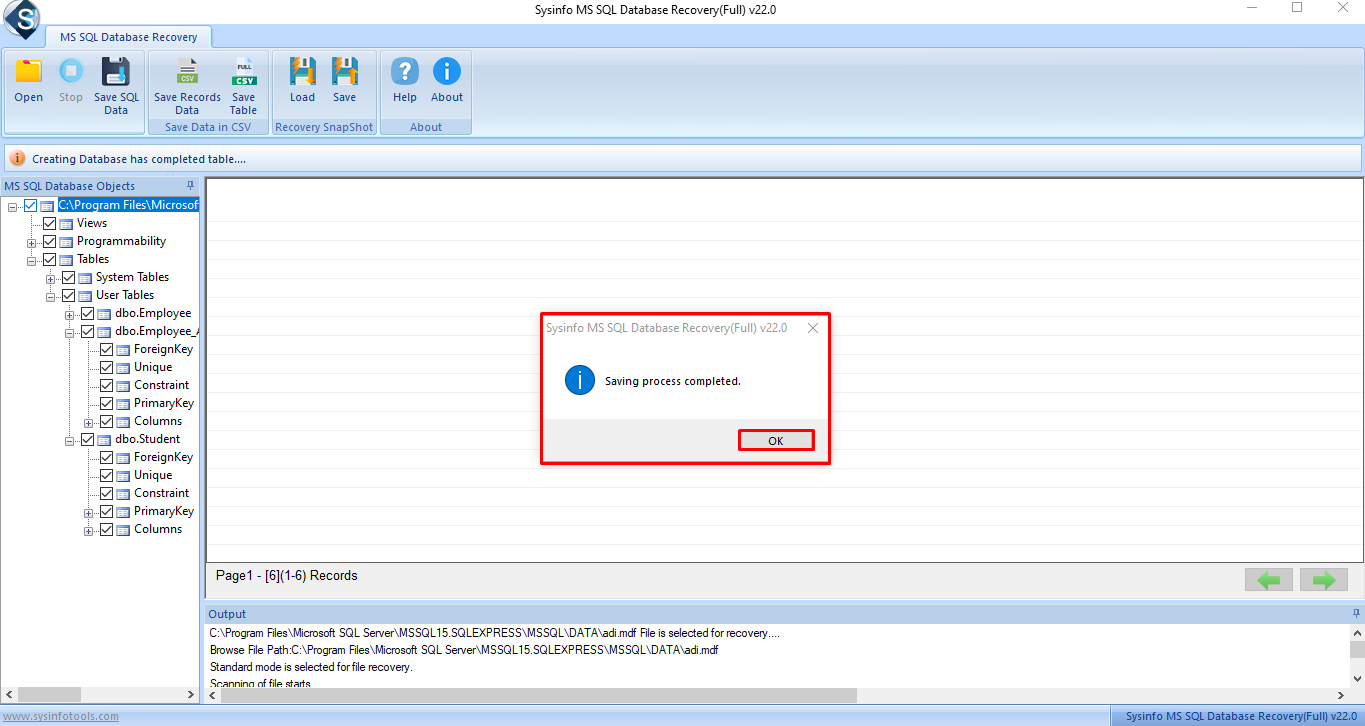The height and width of the screenshot is (726, 1365).
Task: Click 'Standard mode is selected for file recovery.' line
Action: click(311, 667)
